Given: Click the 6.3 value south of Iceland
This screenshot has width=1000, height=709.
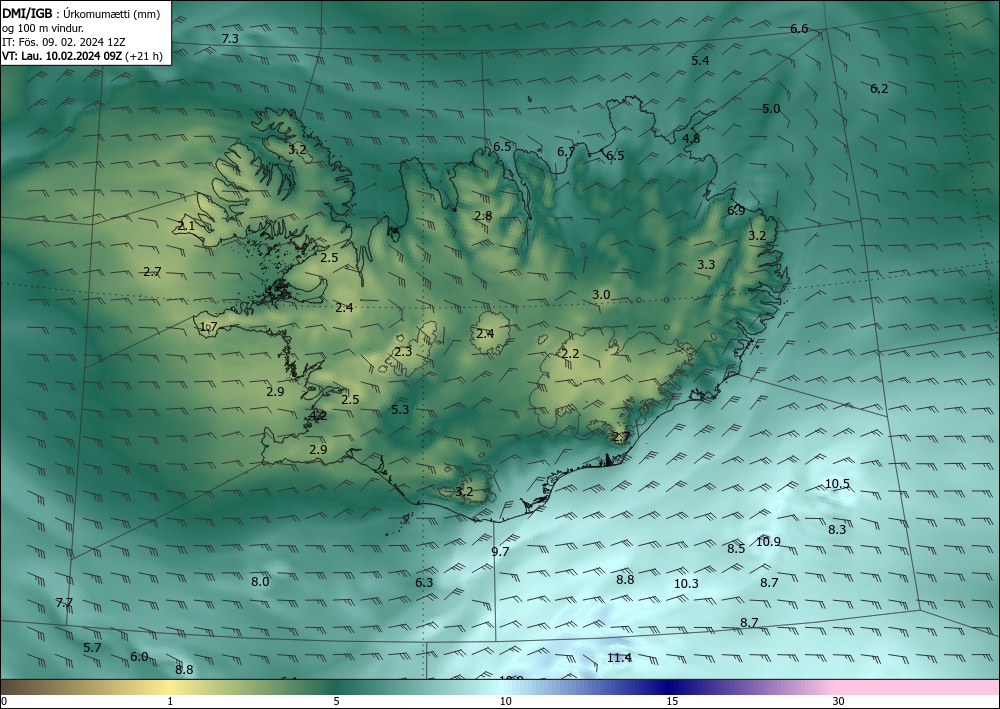Looking at the screenshot, I should (424, 582).
